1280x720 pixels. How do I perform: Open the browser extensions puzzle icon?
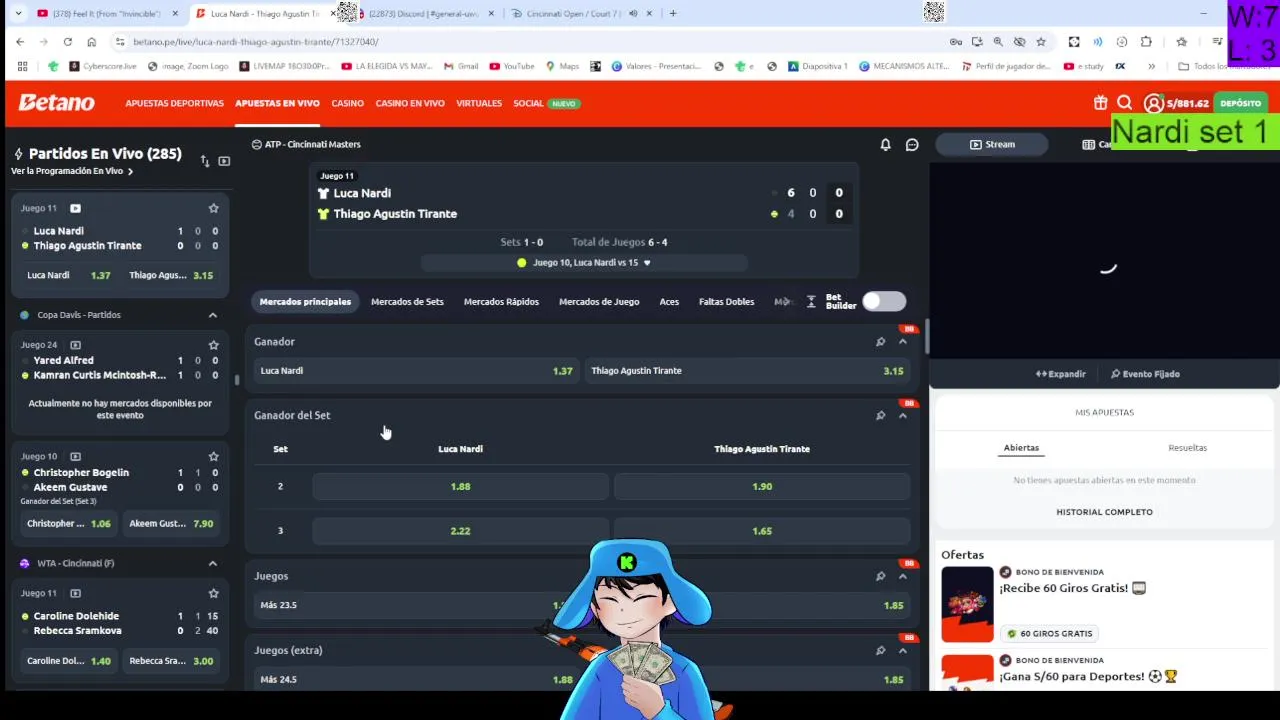1146,42
